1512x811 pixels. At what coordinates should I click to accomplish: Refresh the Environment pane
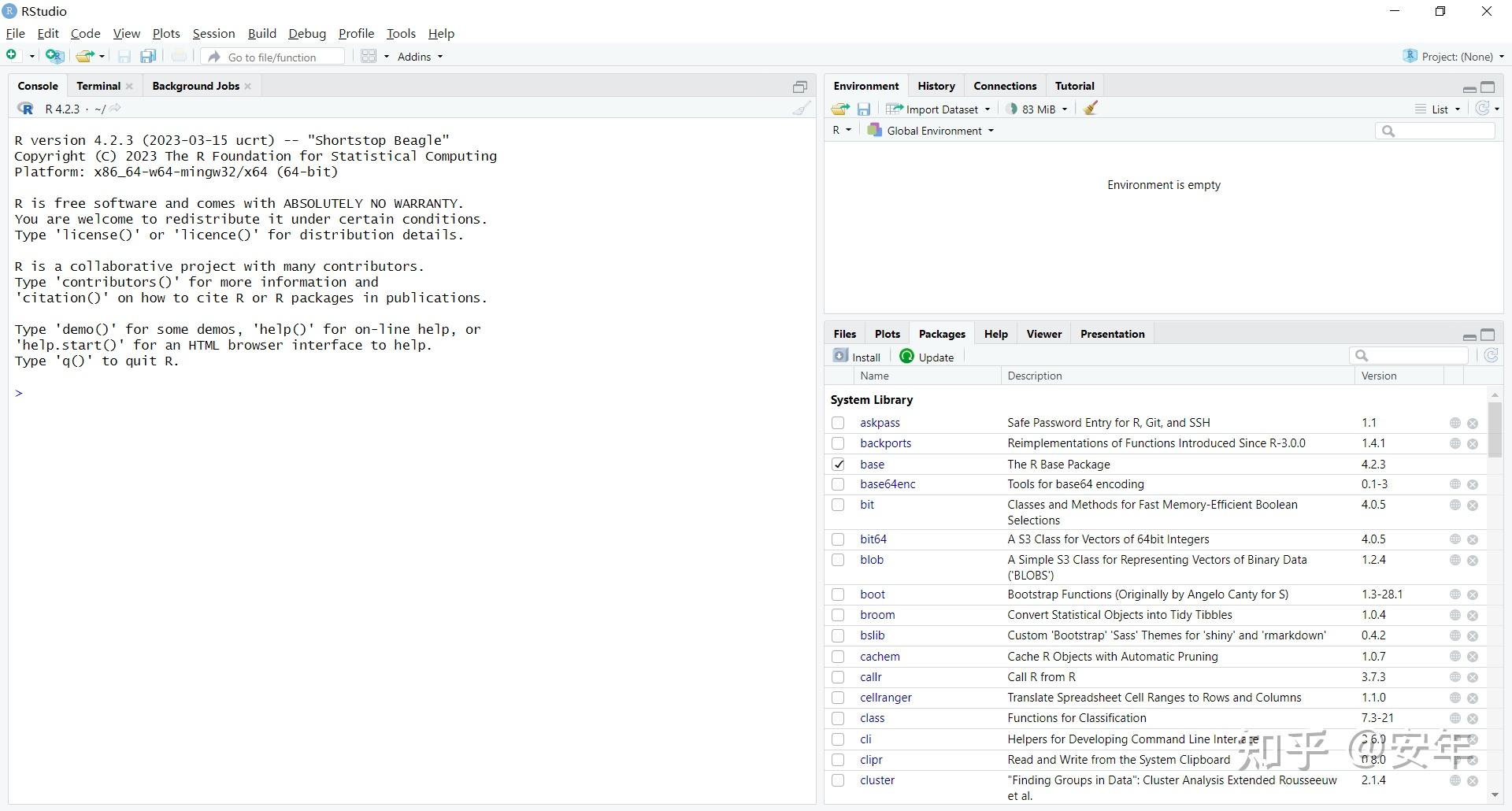1483,109
